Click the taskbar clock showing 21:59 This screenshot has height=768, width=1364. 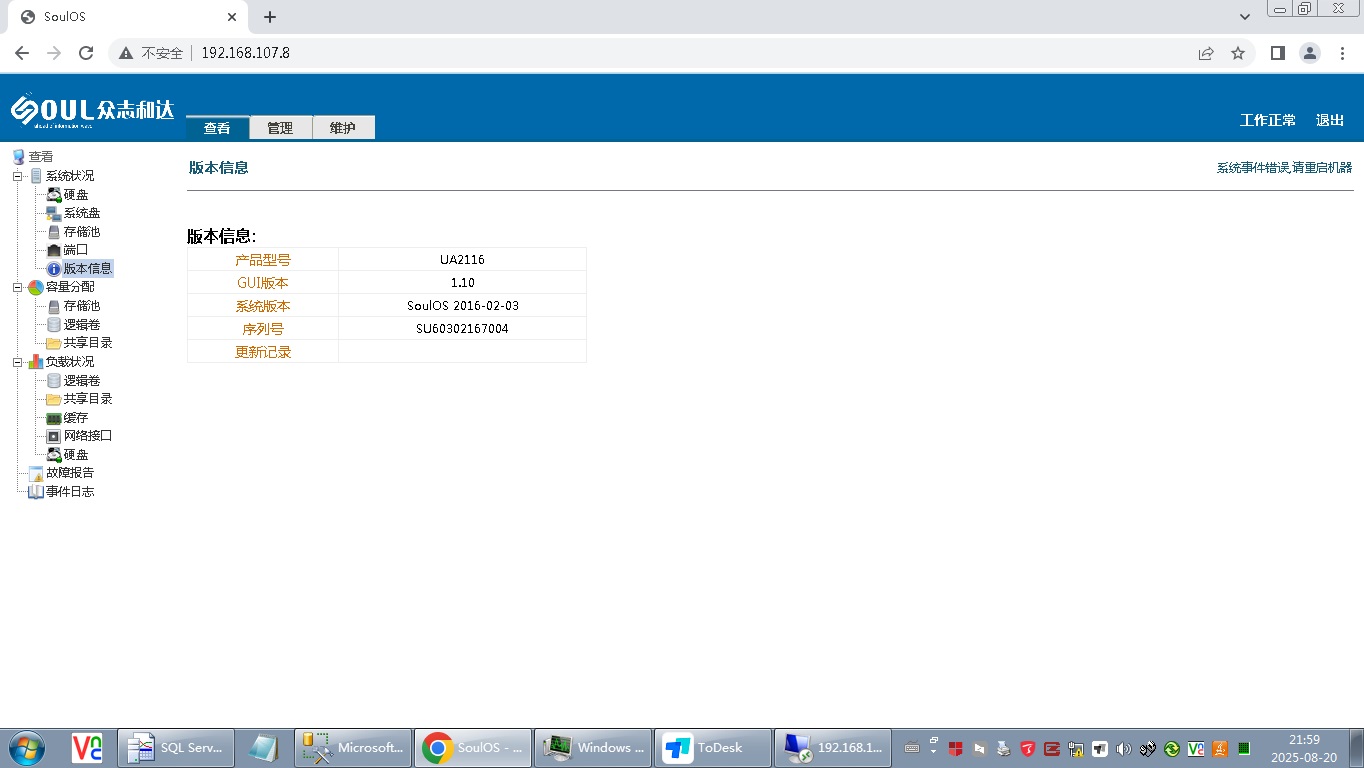[x=1304, y=740]
